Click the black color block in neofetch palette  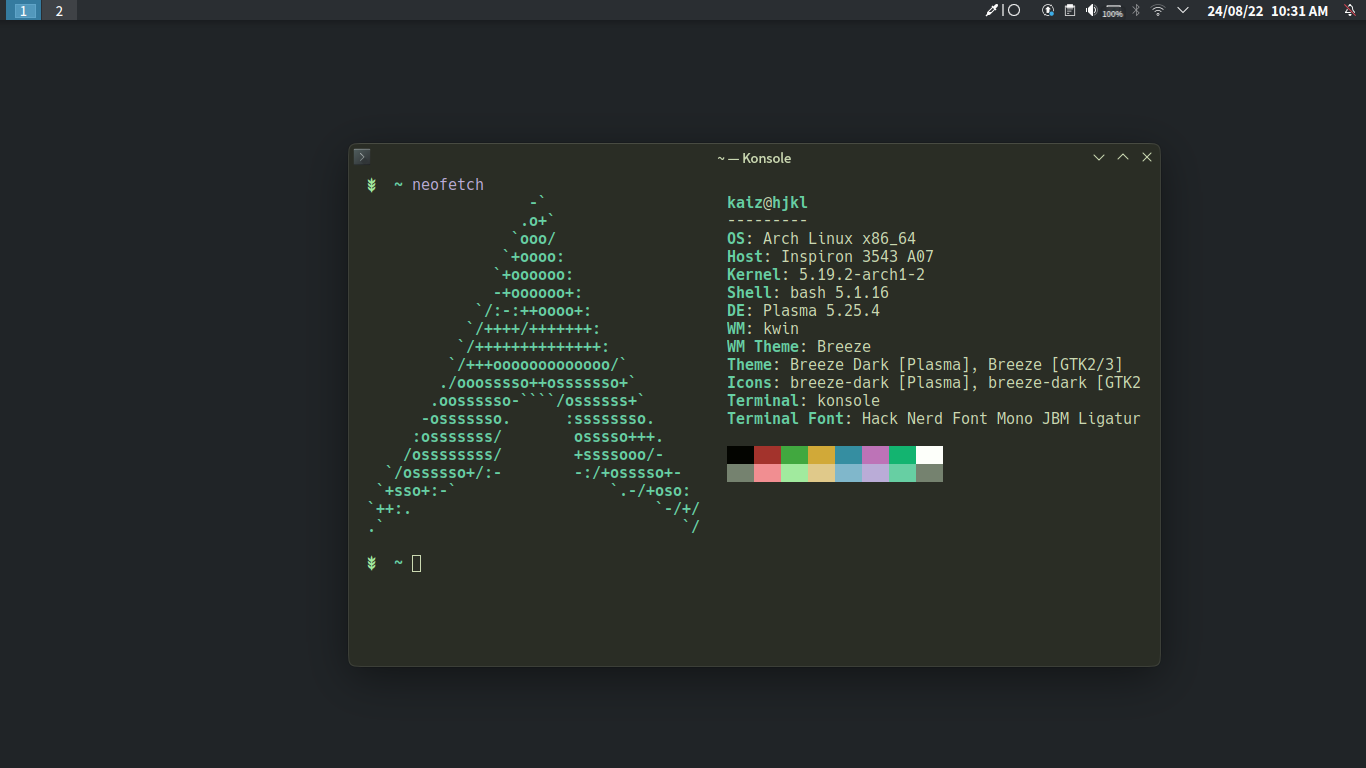[740, 455]
